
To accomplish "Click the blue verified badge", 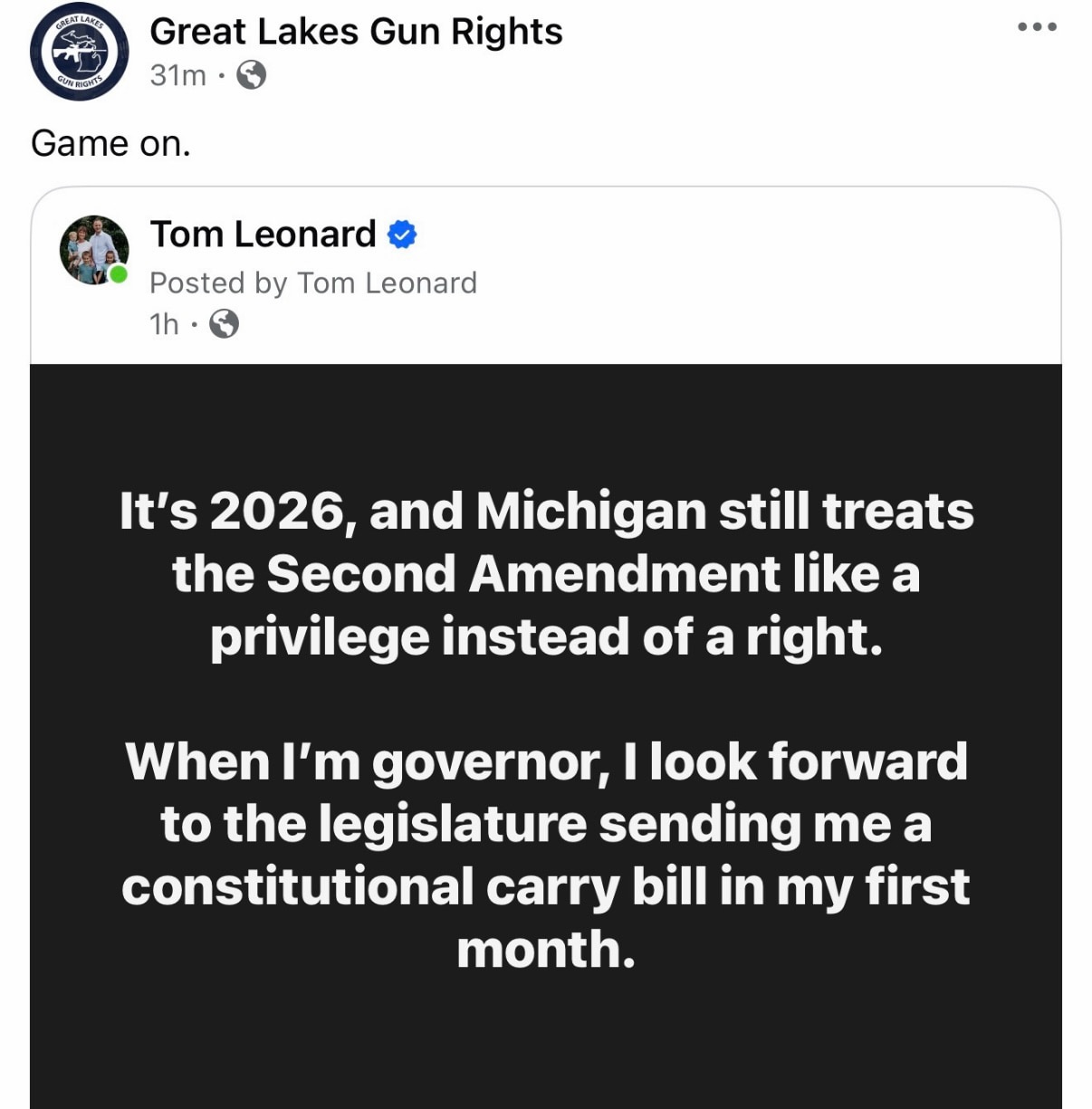I will click(402, 234).
